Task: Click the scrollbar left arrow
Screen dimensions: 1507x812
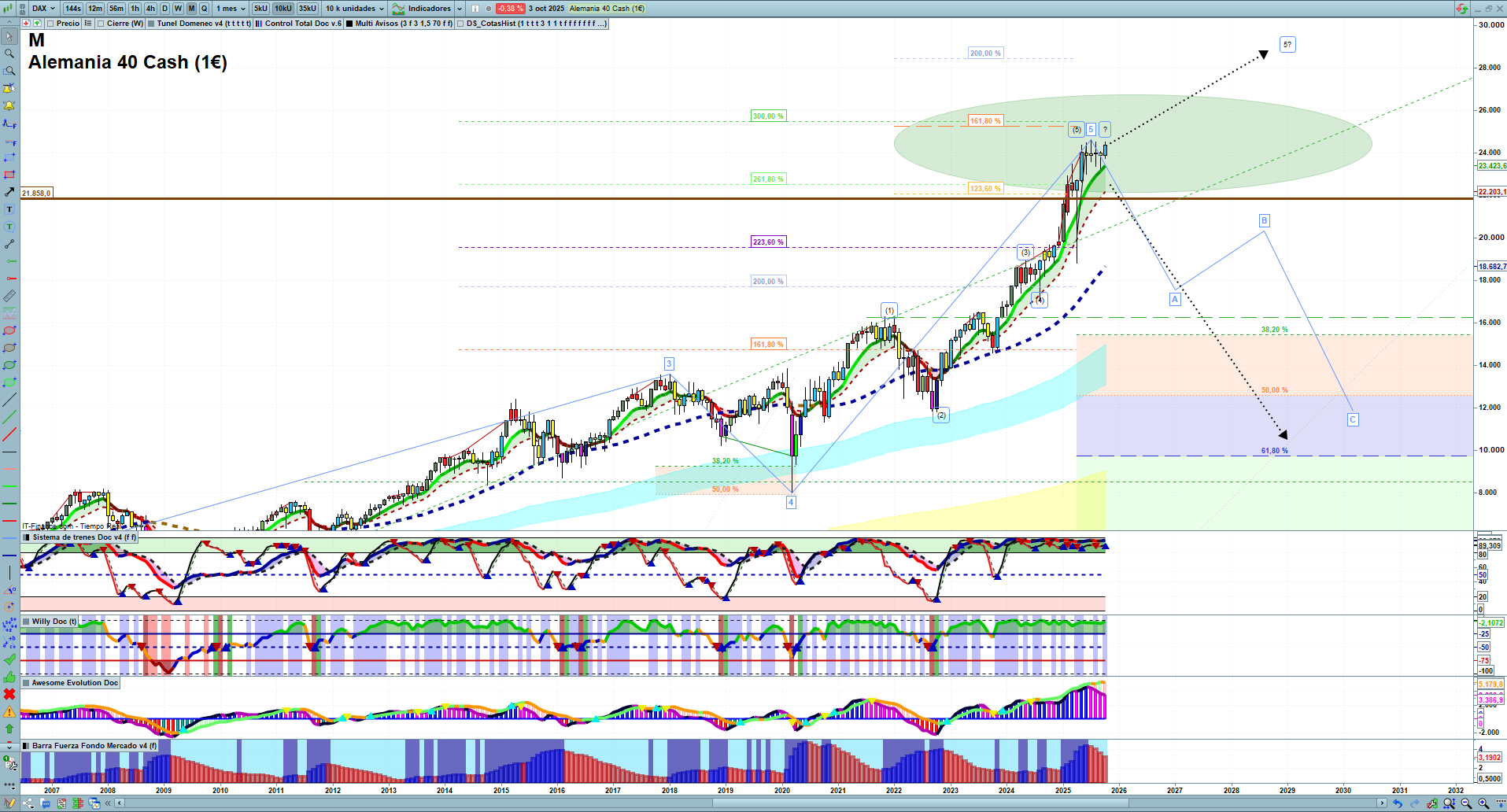Action: point(120,803)
